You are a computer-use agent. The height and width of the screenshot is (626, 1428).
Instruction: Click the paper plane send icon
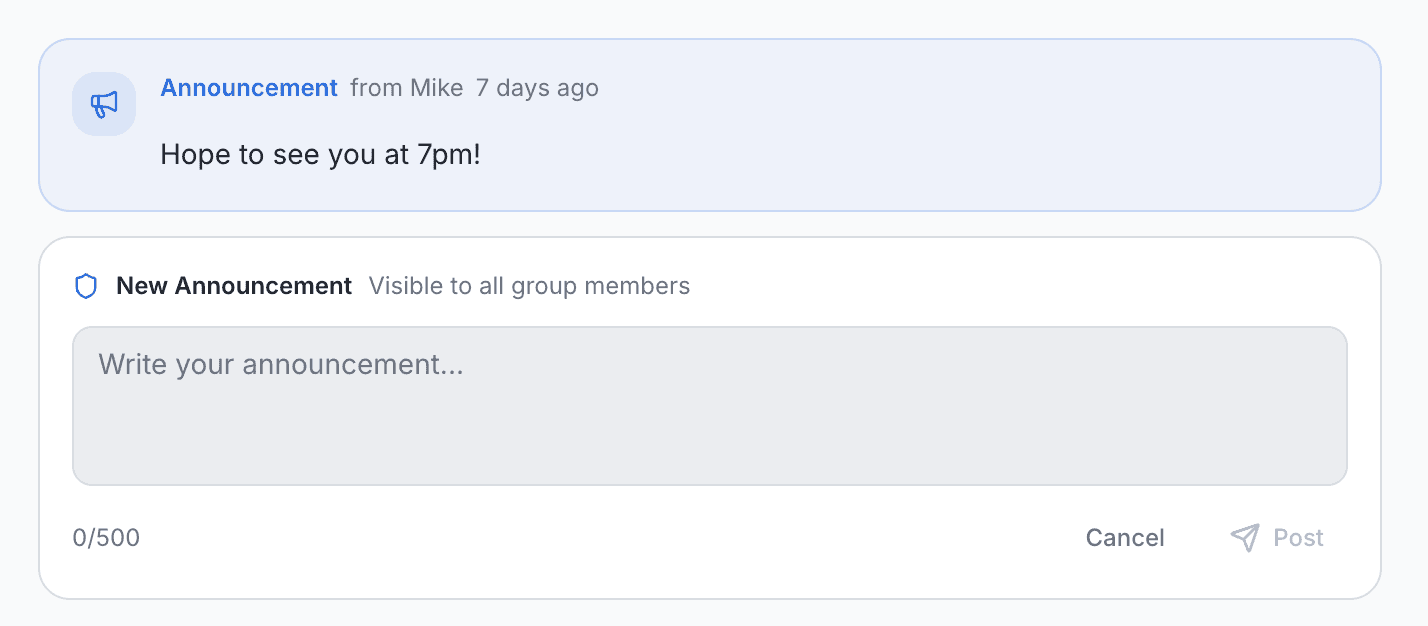click(1244, 538)
